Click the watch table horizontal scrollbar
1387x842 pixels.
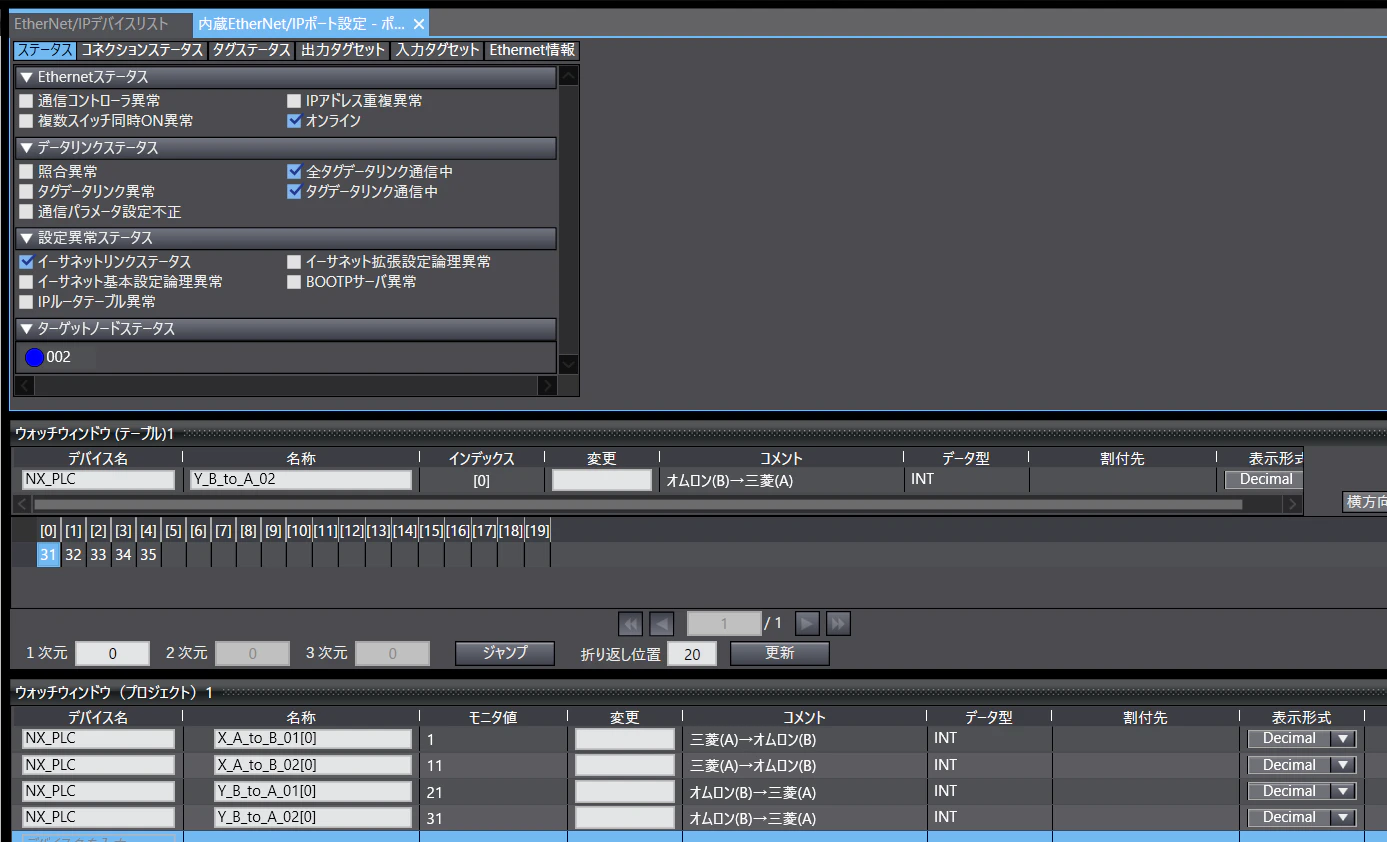(638, 505)
